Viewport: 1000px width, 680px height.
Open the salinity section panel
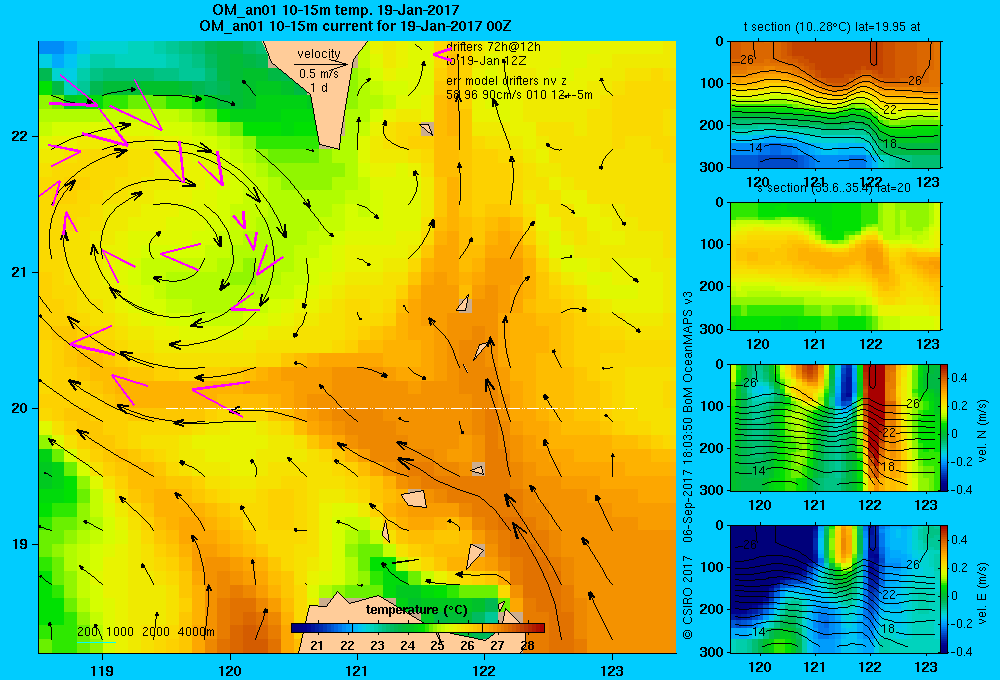pyautogui.click(x=835, y=266)
